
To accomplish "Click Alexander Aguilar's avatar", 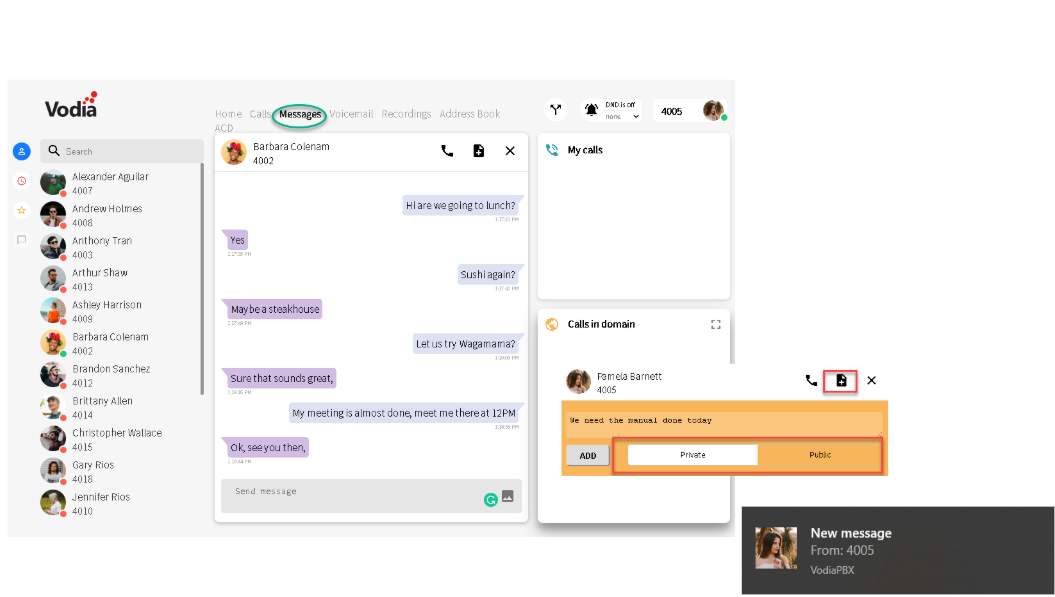I will tap(52, 182).
